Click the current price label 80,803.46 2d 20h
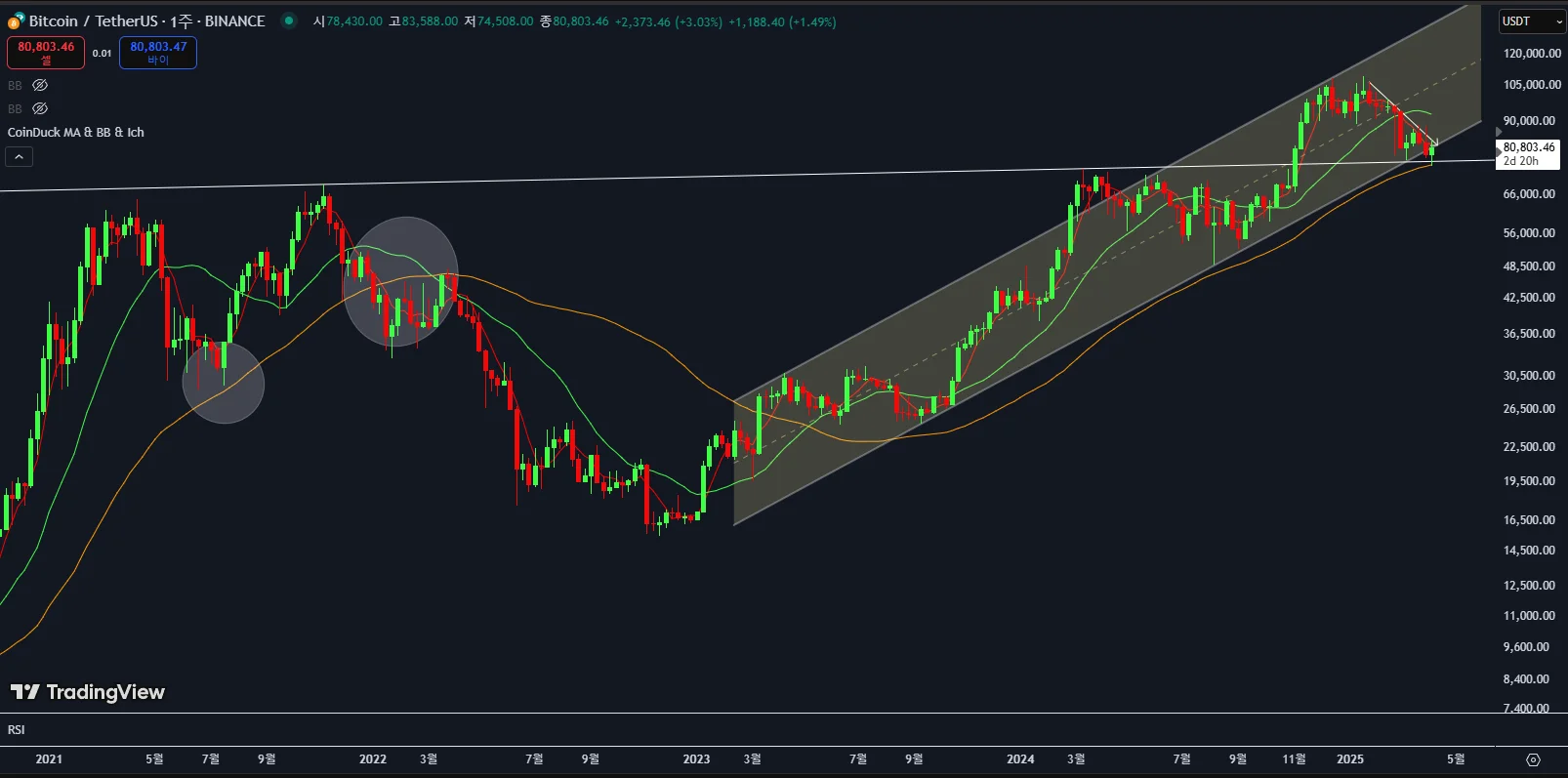The width and height of the screenshot is (1568, 778). 1528,154
